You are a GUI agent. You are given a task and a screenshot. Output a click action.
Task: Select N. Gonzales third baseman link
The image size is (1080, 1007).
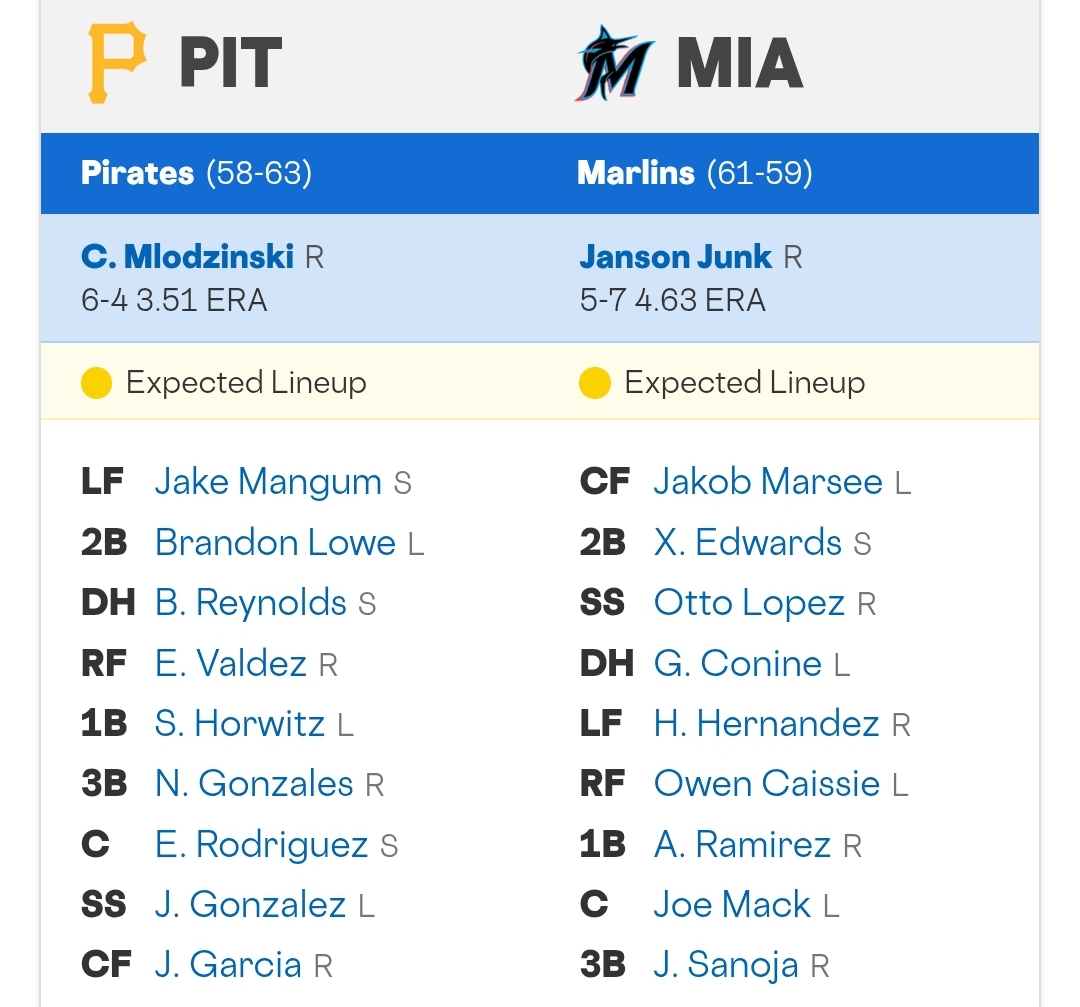254,784
